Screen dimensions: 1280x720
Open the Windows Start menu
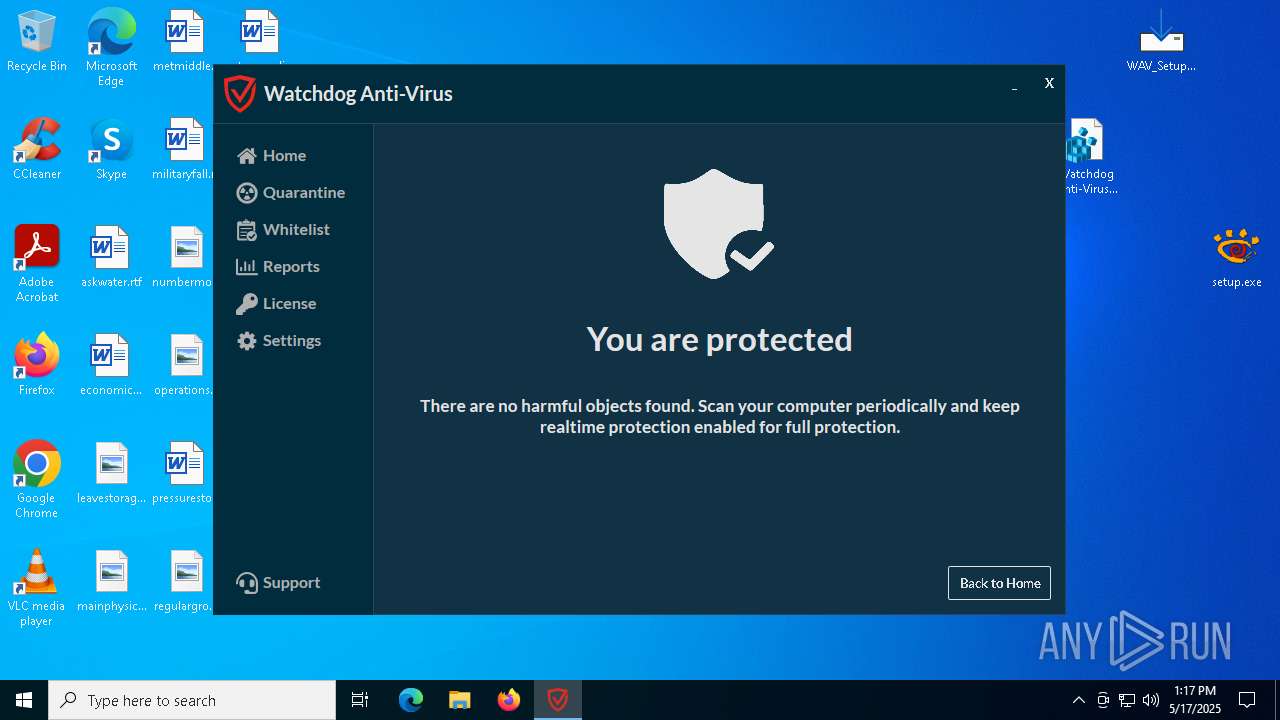tap(24, 700)
